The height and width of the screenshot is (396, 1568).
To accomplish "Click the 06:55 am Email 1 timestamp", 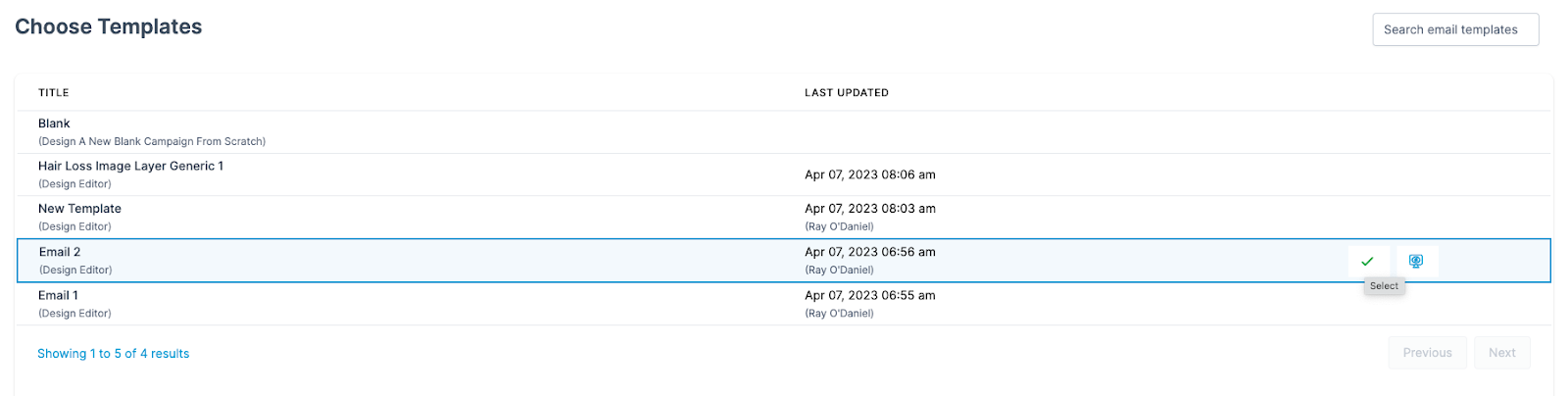I will 869,295.
